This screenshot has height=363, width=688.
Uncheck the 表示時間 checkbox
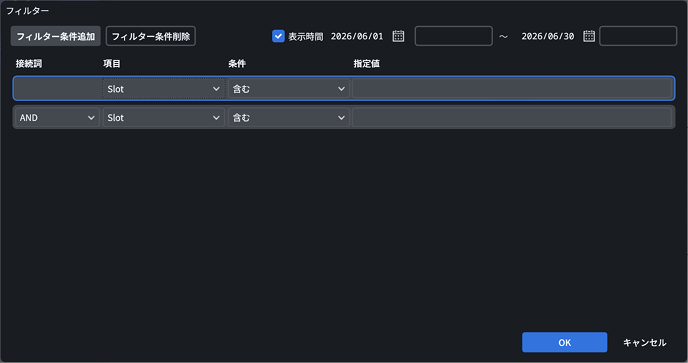click(278, 36)
